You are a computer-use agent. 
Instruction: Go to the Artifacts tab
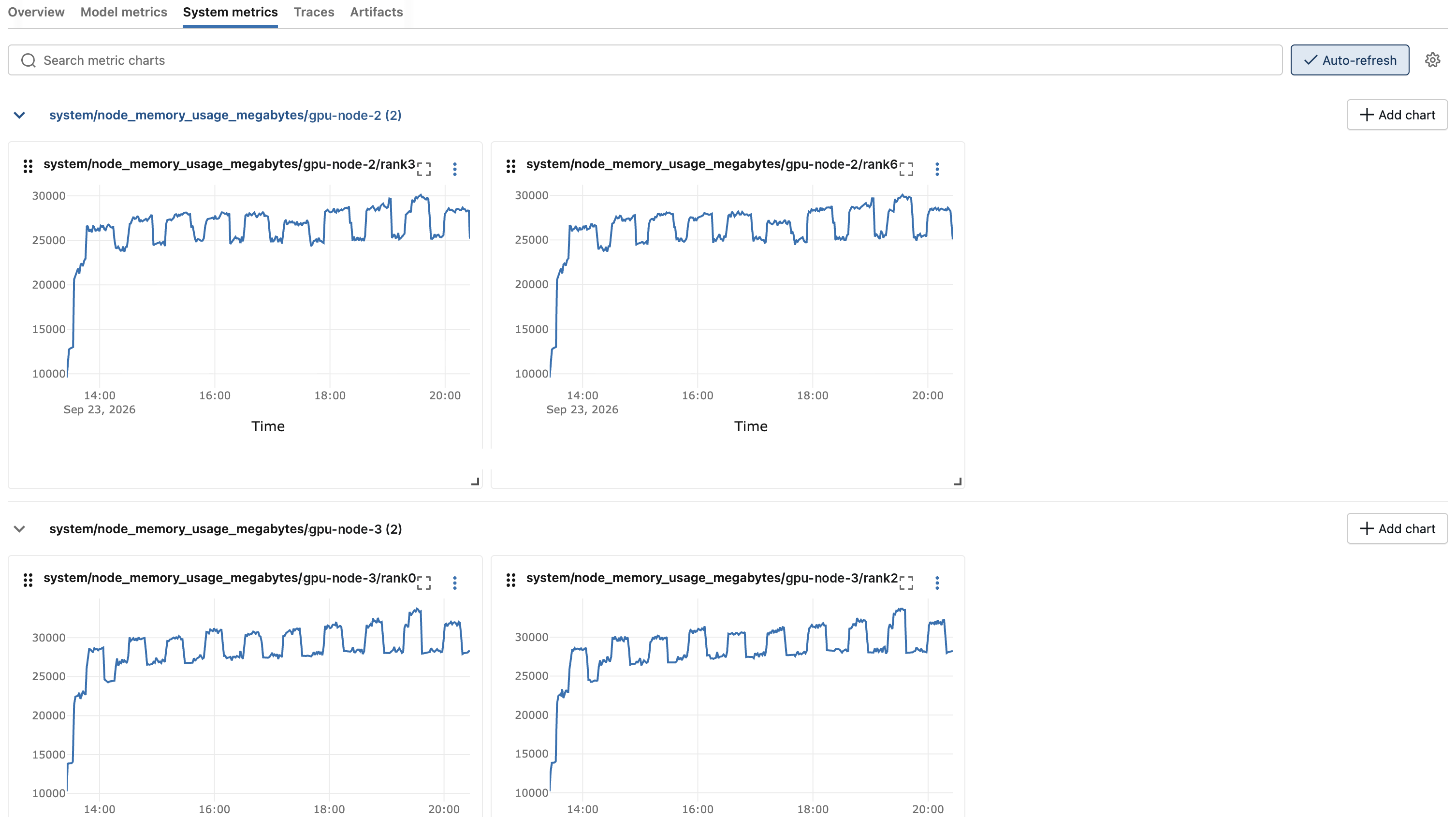(377, 12)
